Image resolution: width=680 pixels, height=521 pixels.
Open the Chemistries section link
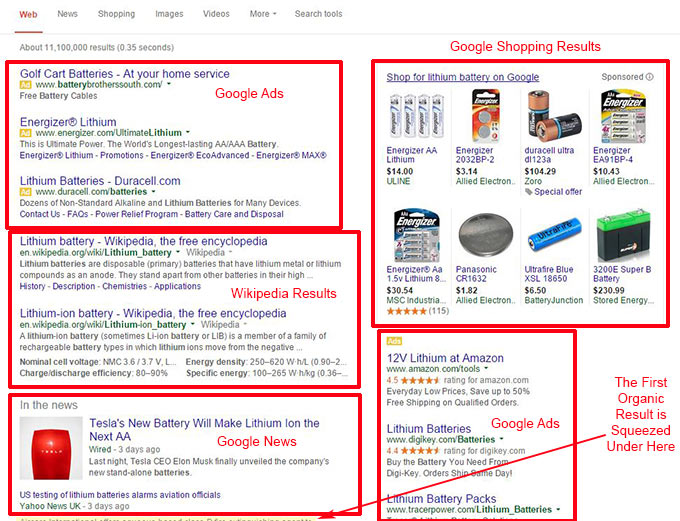124,286
